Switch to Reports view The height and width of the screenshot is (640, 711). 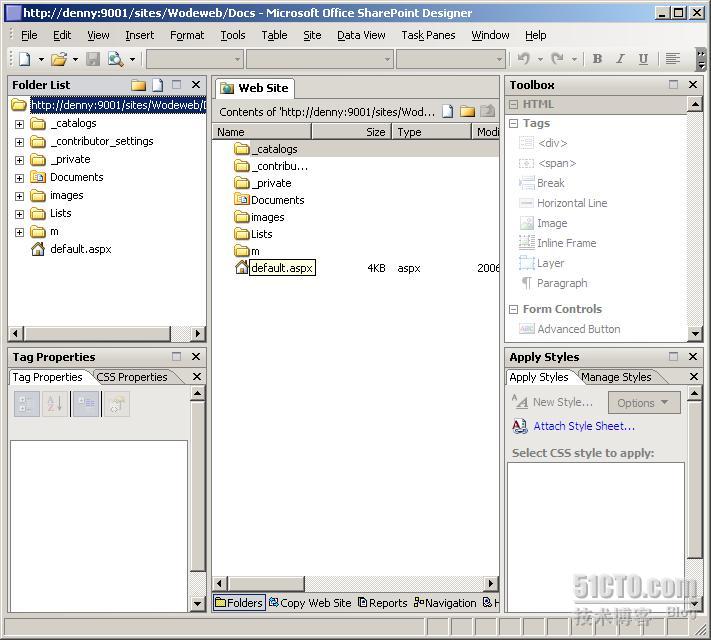tap(383, 603)
